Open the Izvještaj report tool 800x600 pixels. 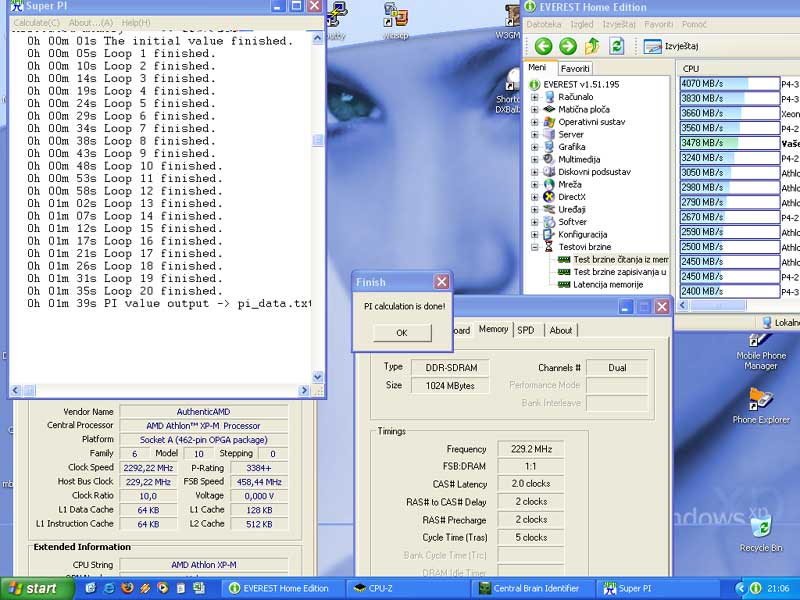tap(671, 46)
